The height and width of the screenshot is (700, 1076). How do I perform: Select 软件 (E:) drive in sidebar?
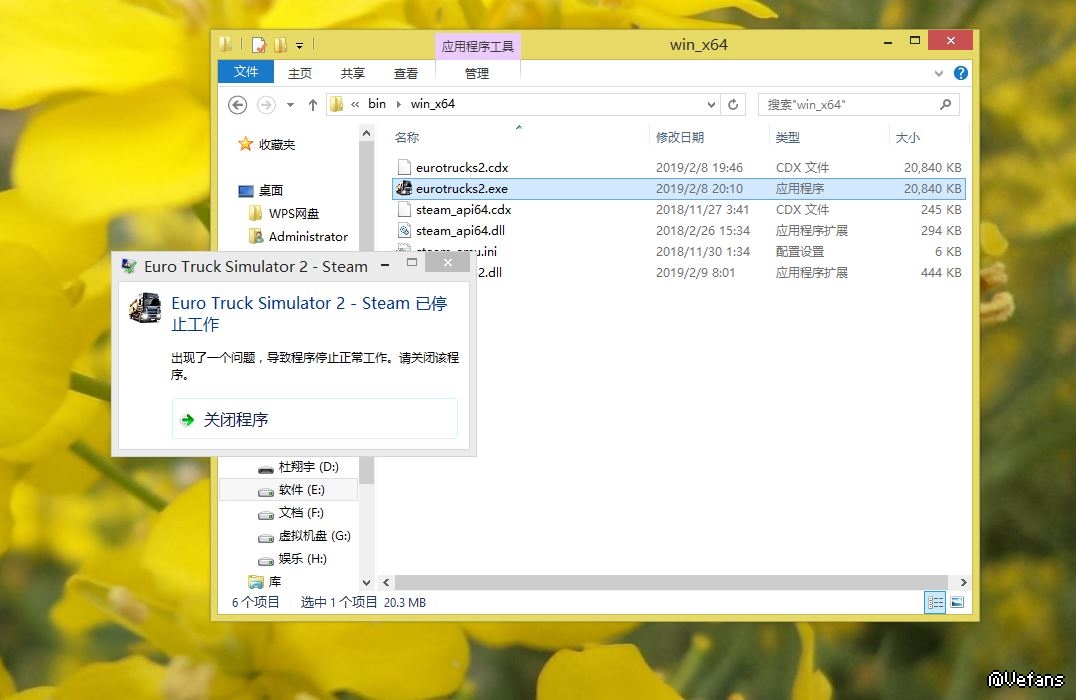coord(301,490)
